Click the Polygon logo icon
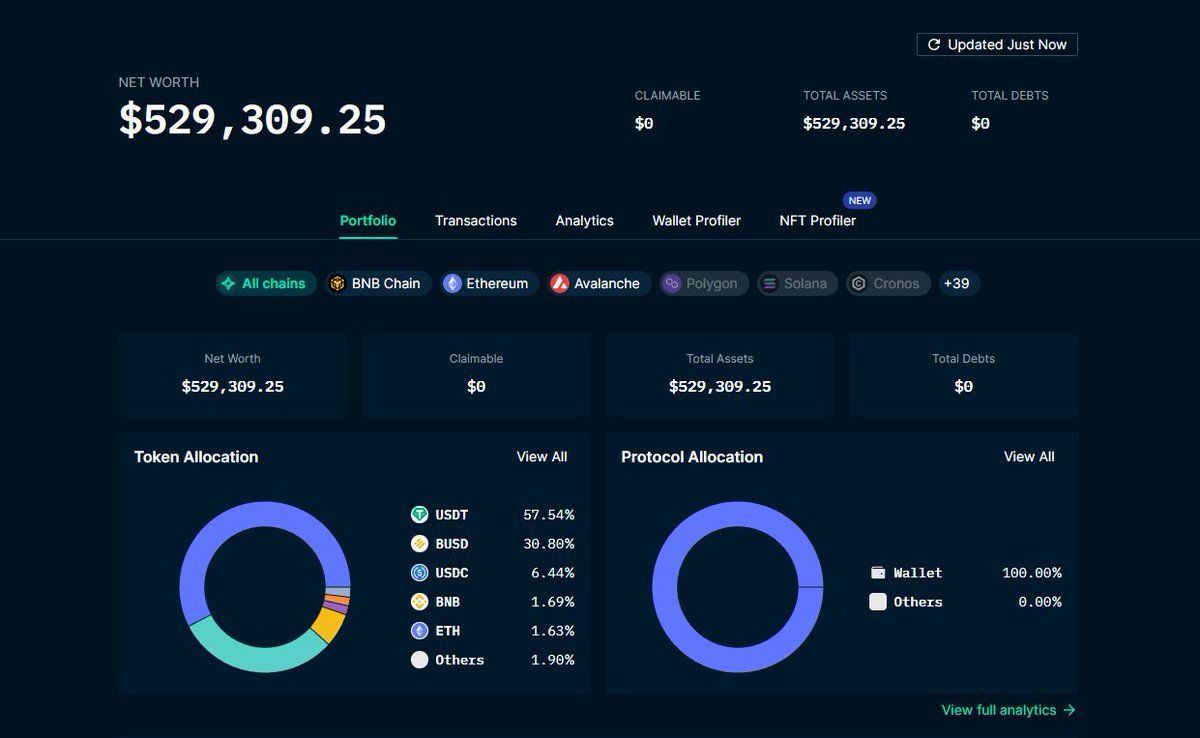1200x738 pixels. [x=671, y=284]
